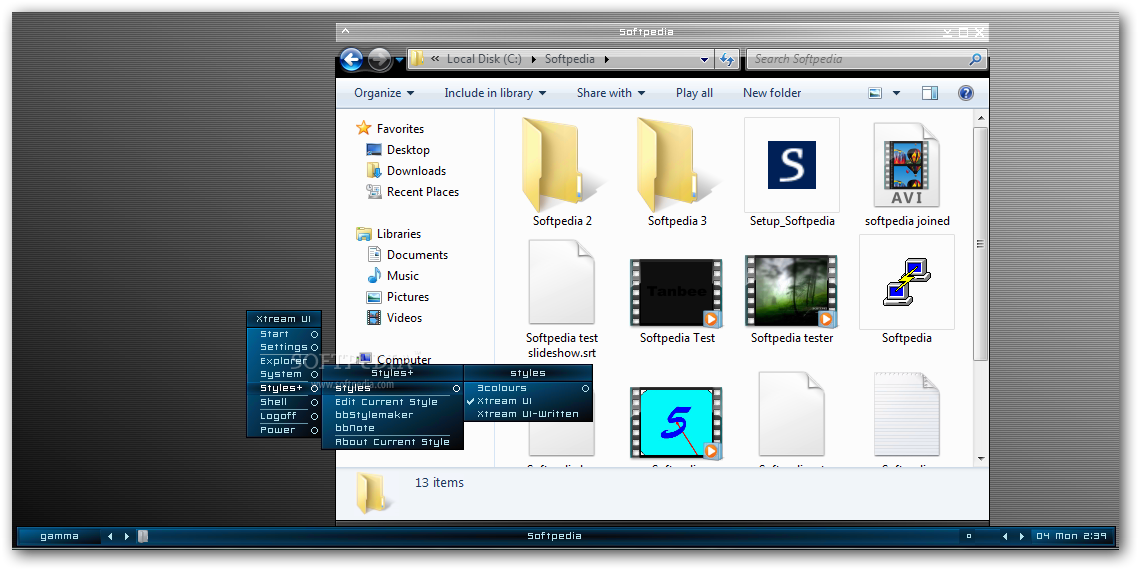This screenshot has height=570, width=1139.
Task: Click the refresh icon beside address bar
Action: tap(727, 60)
